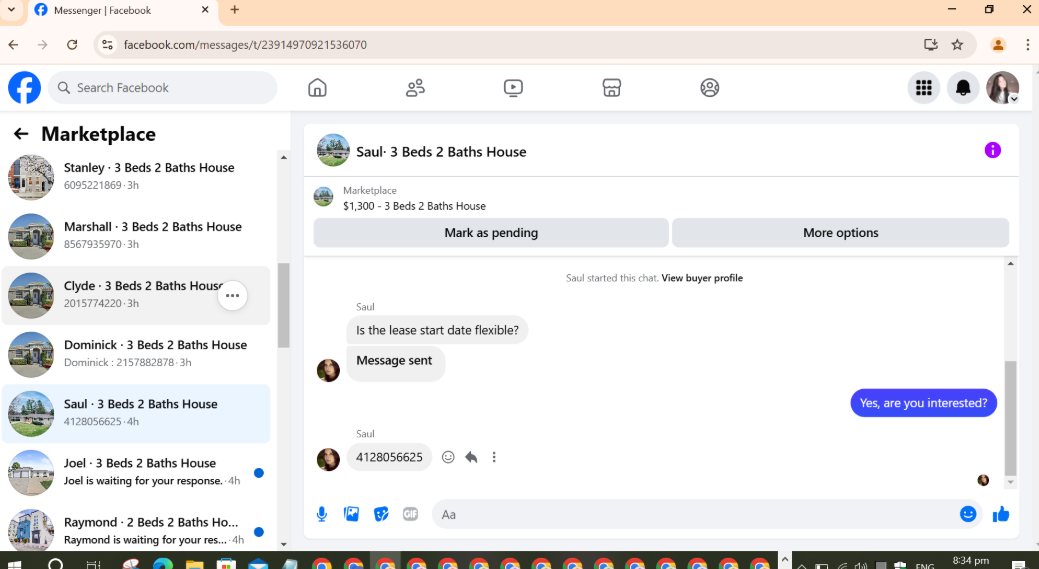Open File Explorer from taskbar
Image resolution: width=1039 pixels, height=569 pixels.
click(194, 565)
